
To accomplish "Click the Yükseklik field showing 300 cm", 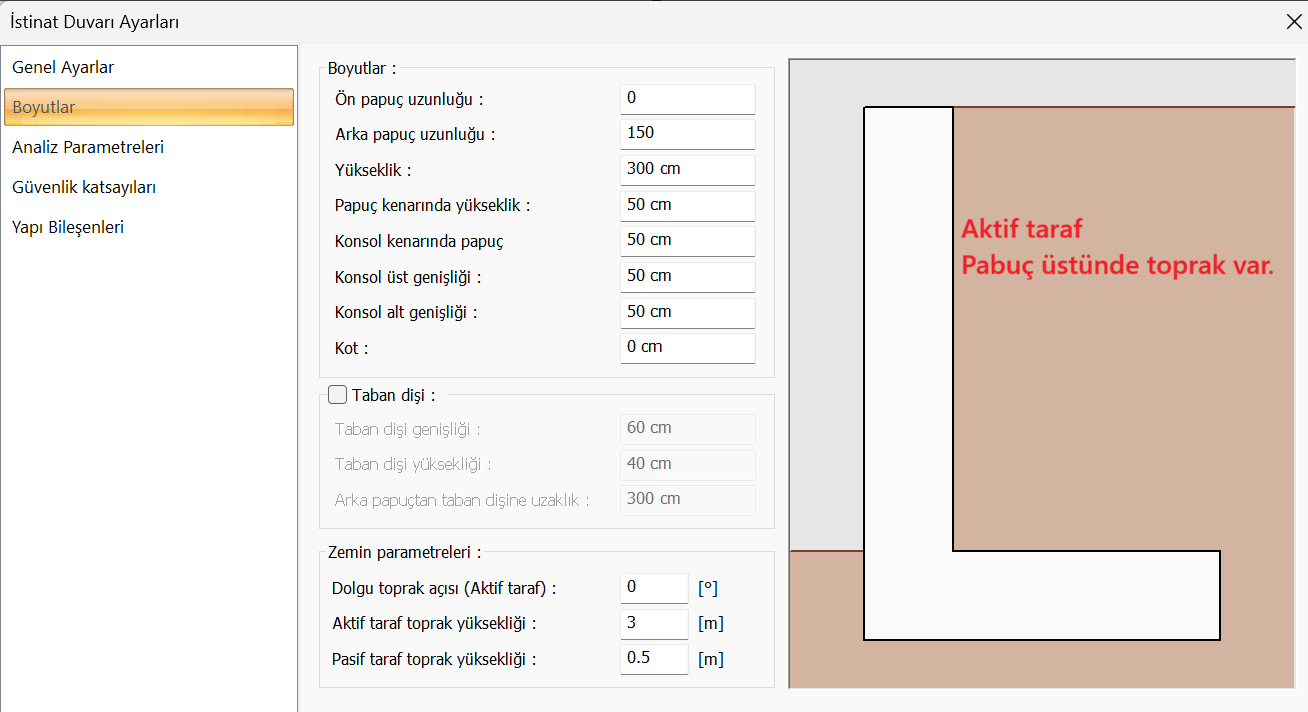I will [687, 170].
